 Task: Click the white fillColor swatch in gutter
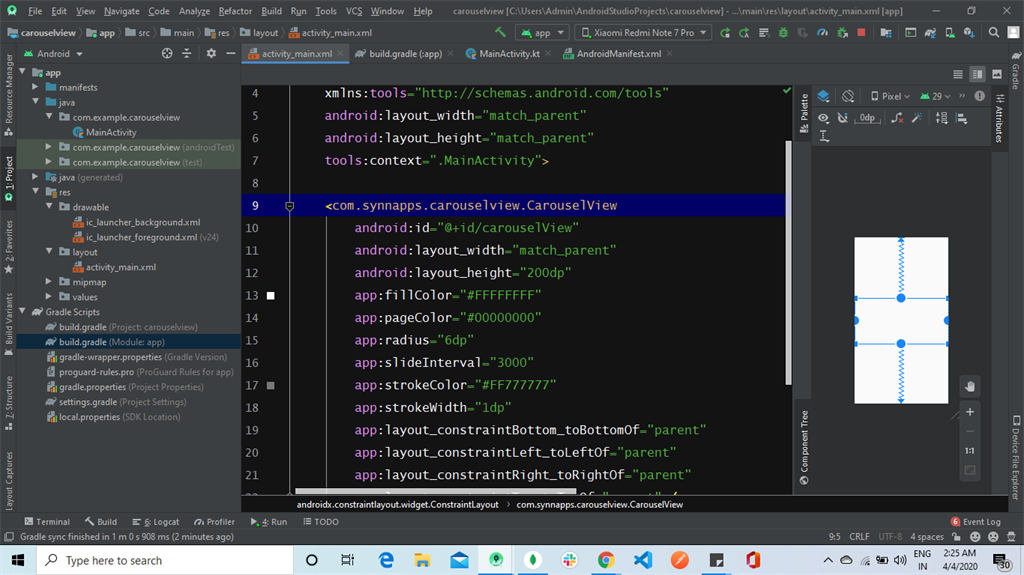270,296
